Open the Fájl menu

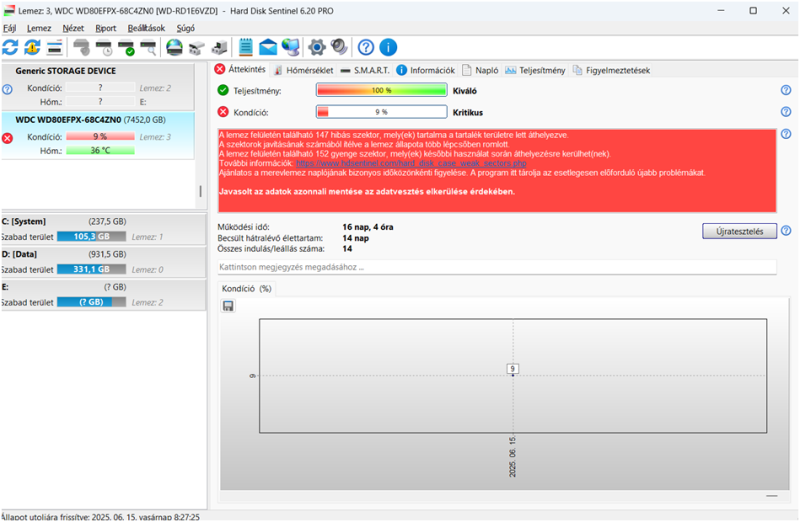pyautogui.click(x=10, y=28)
